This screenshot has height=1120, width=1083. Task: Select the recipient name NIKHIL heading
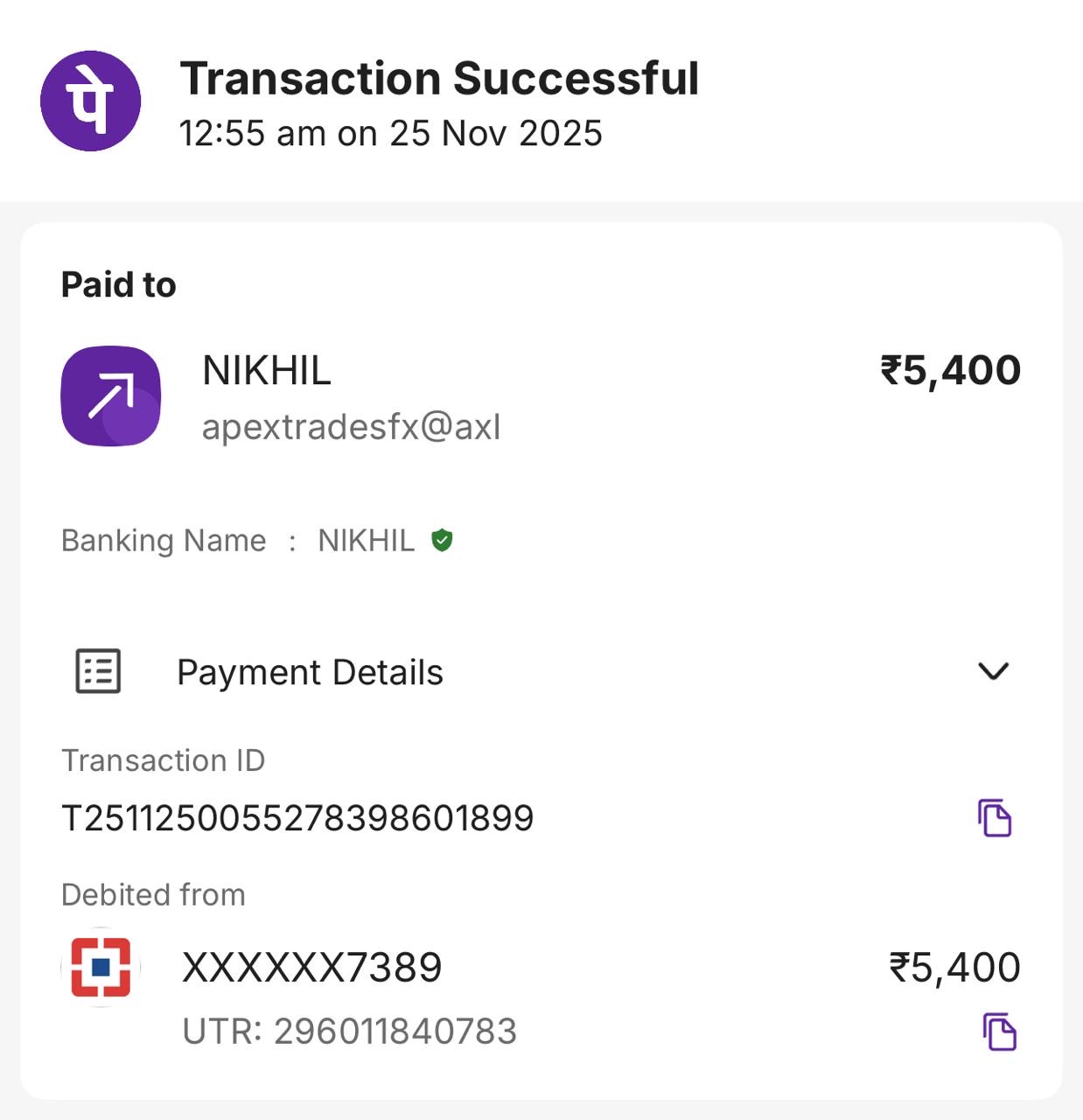(x=267, y=371)
